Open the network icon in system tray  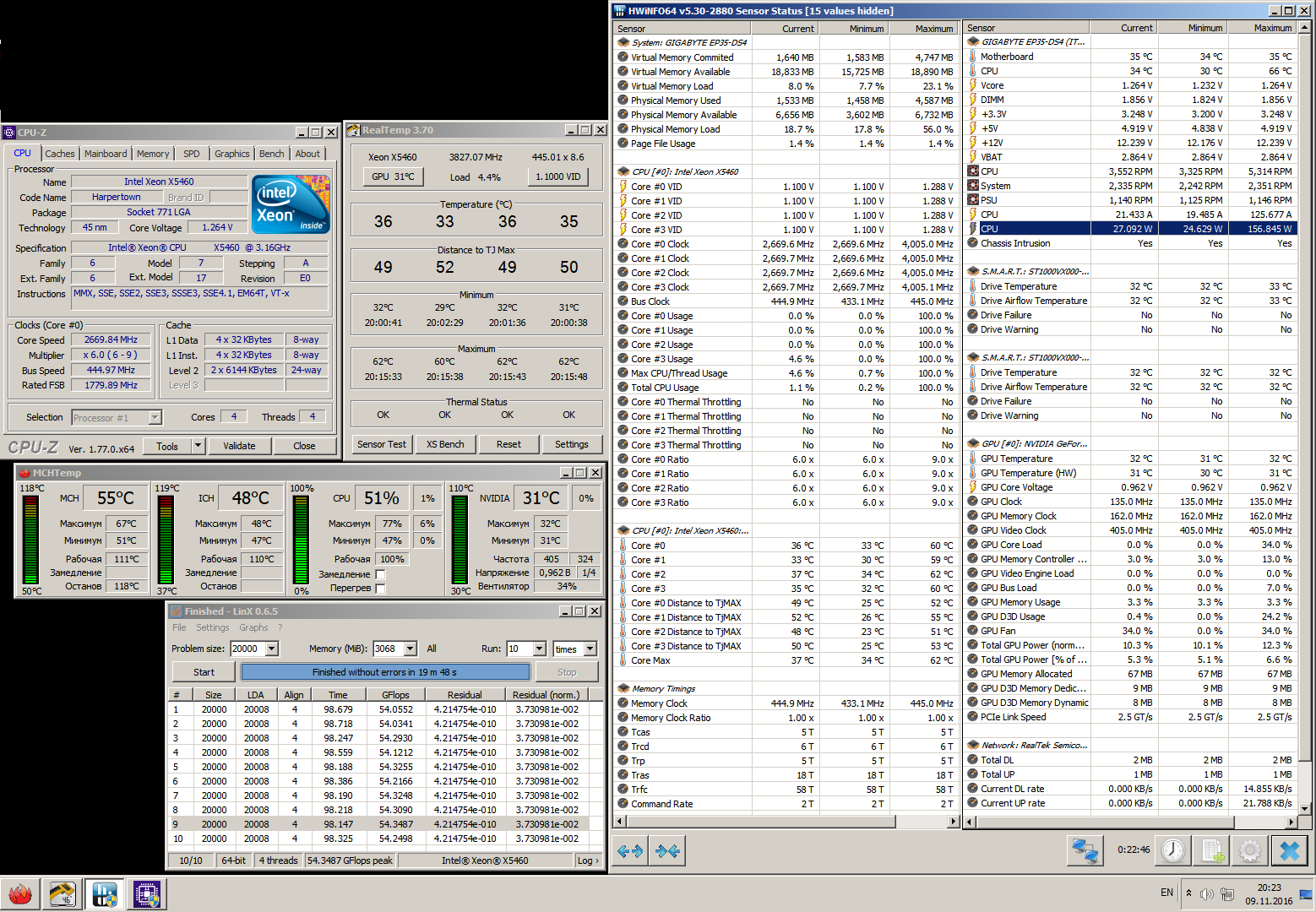tap(1227, 893)
